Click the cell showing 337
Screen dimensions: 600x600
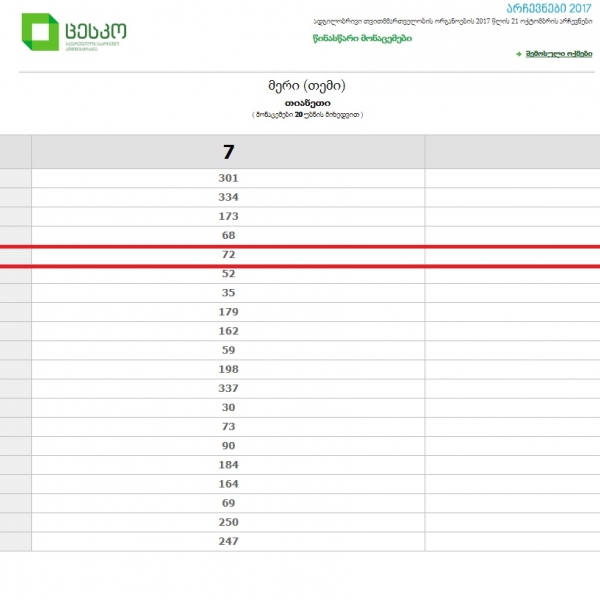click(228, 388)
